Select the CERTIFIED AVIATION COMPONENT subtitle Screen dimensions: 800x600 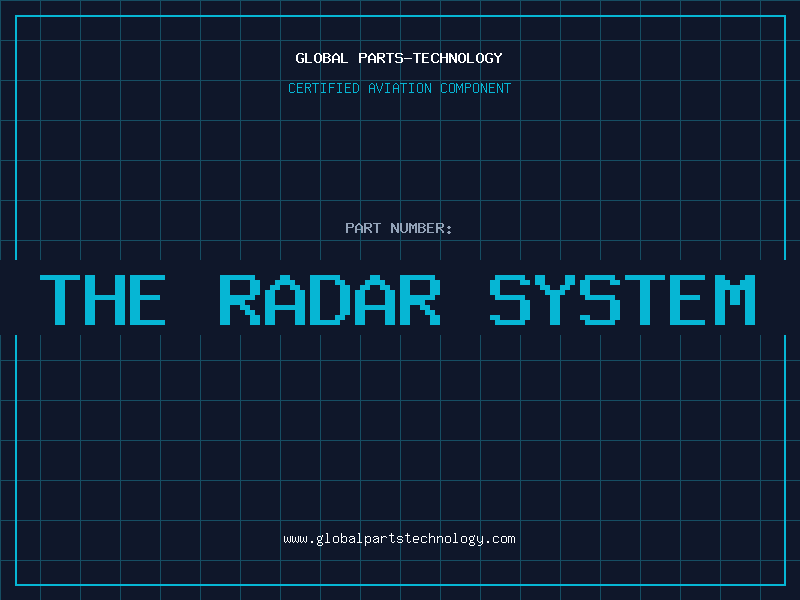click(399, 88)
